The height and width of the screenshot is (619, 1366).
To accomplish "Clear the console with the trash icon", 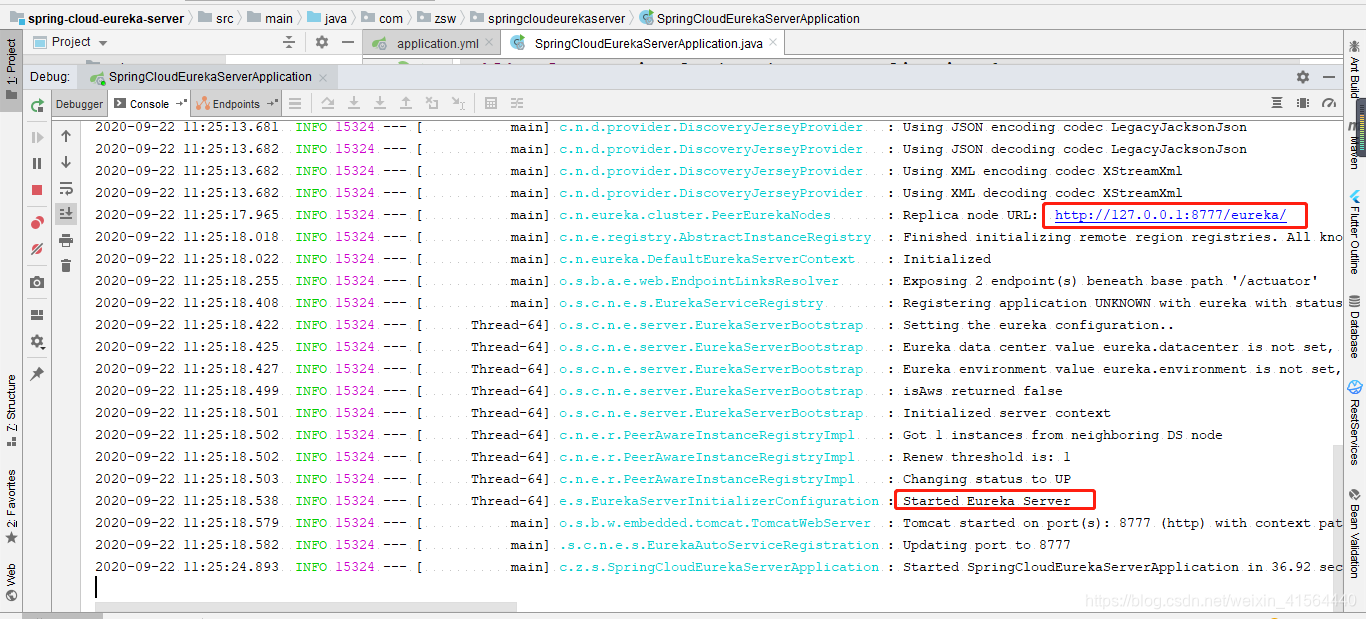I will click(x=66, y=266).
